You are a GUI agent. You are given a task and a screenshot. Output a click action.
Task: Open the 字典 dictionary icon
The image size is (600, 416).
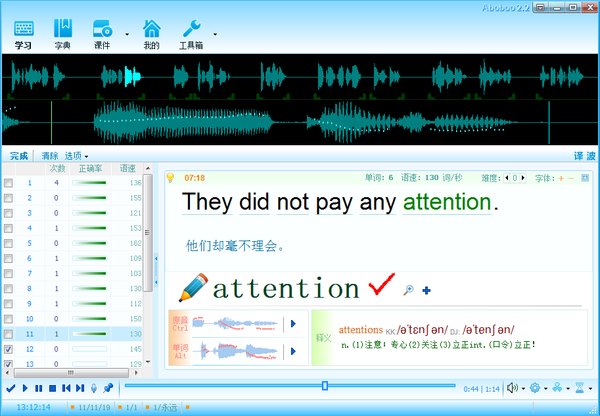63,34
